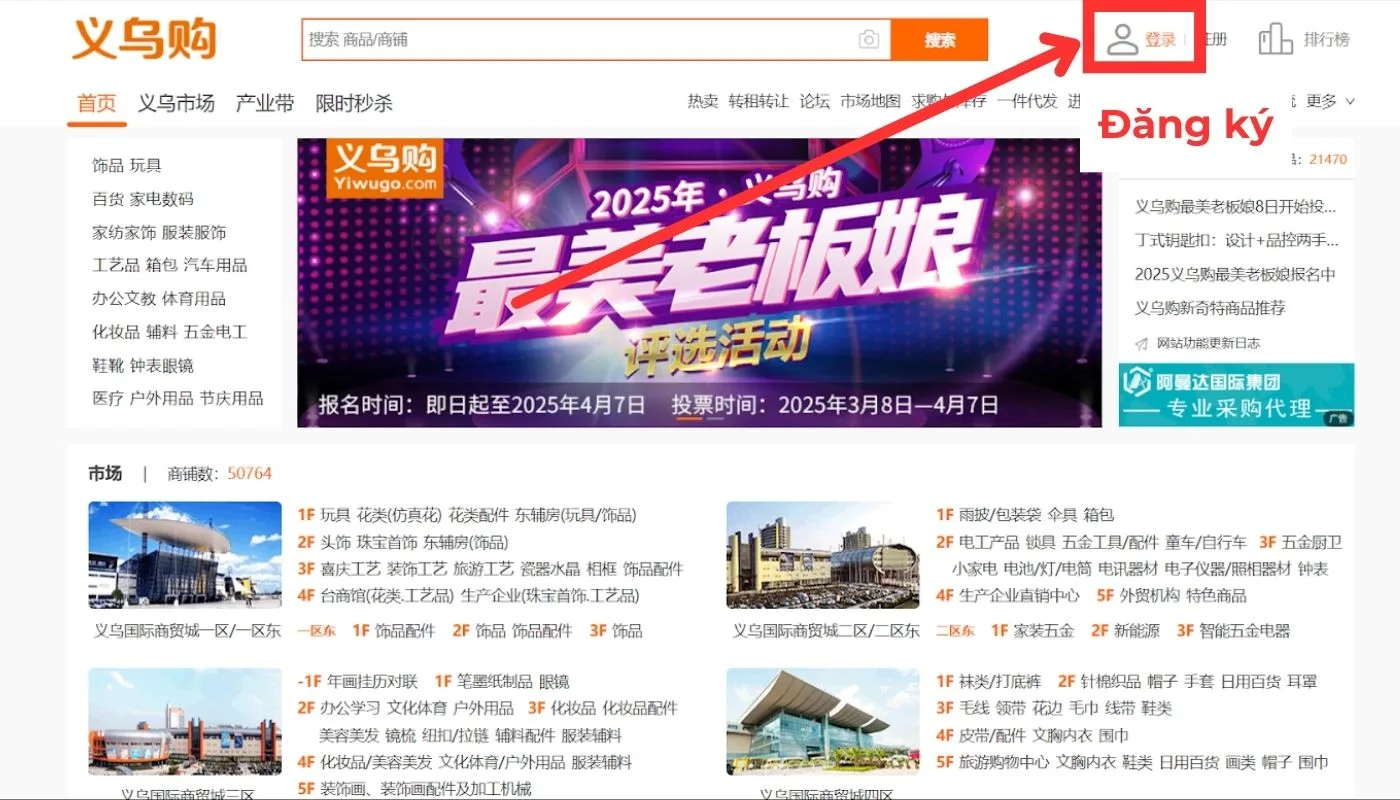The height and width of the screenshot is (800, 1400).
Task: Click the 喜庆工艺 floor 3F link
Action: pyautogui.click(x=351, y=569)
